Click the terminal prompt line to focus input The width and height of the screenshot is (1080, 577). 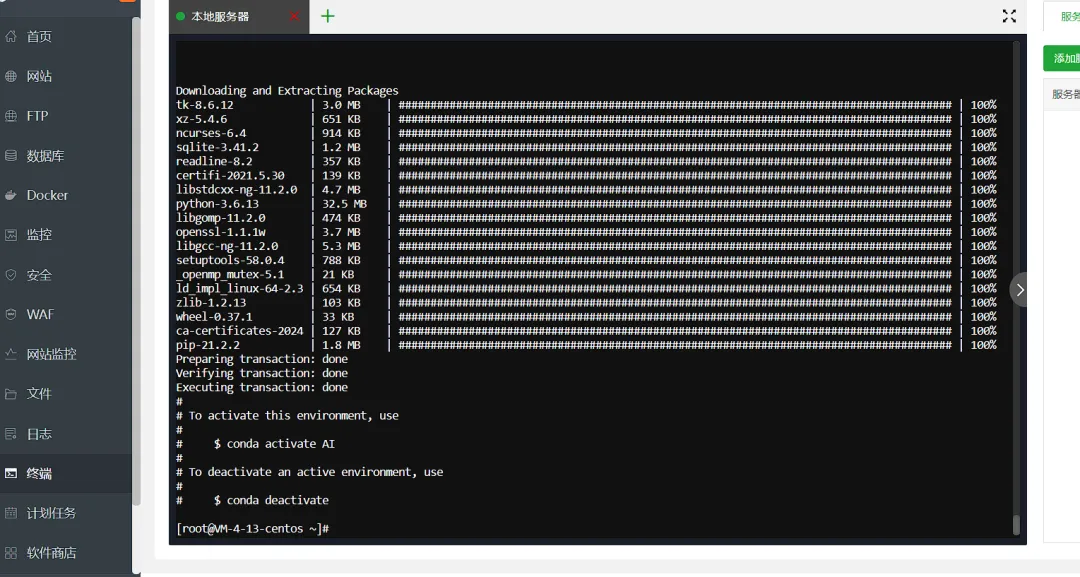[x=592, y=529]
